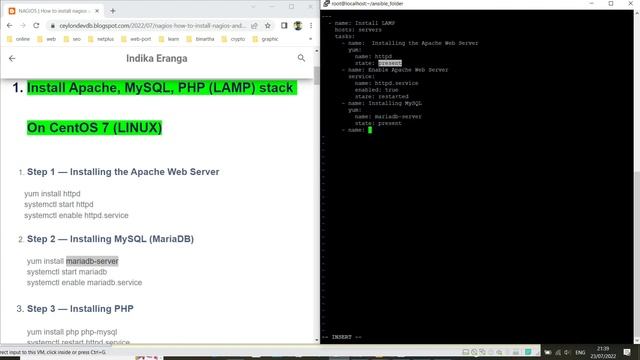Click the address bar URL
The height and width of the screenshot is (360, 640).
click(x=152, y=26)
